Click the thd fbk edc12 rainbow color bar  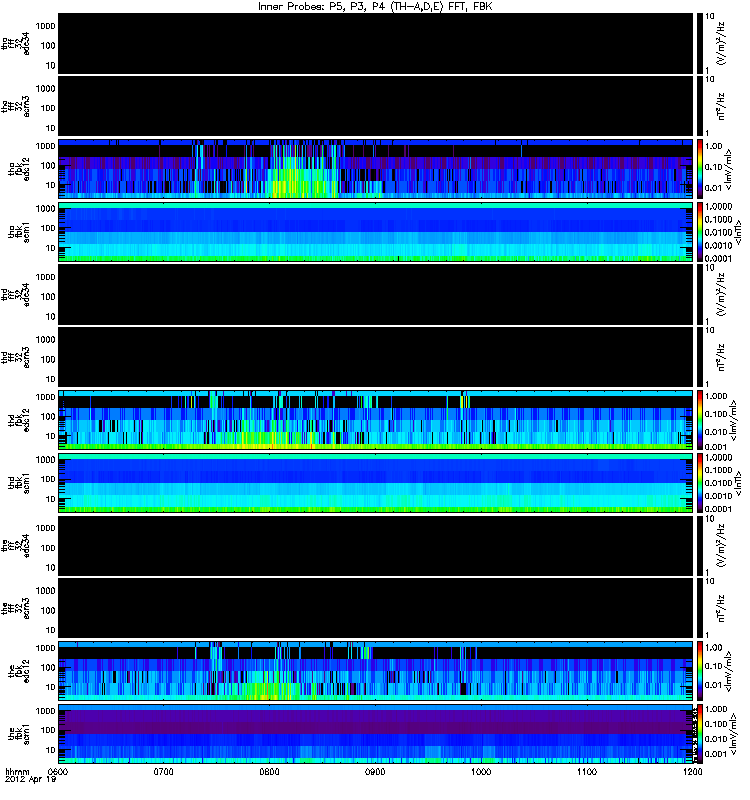pyautogui.click(x=699, y=420)
